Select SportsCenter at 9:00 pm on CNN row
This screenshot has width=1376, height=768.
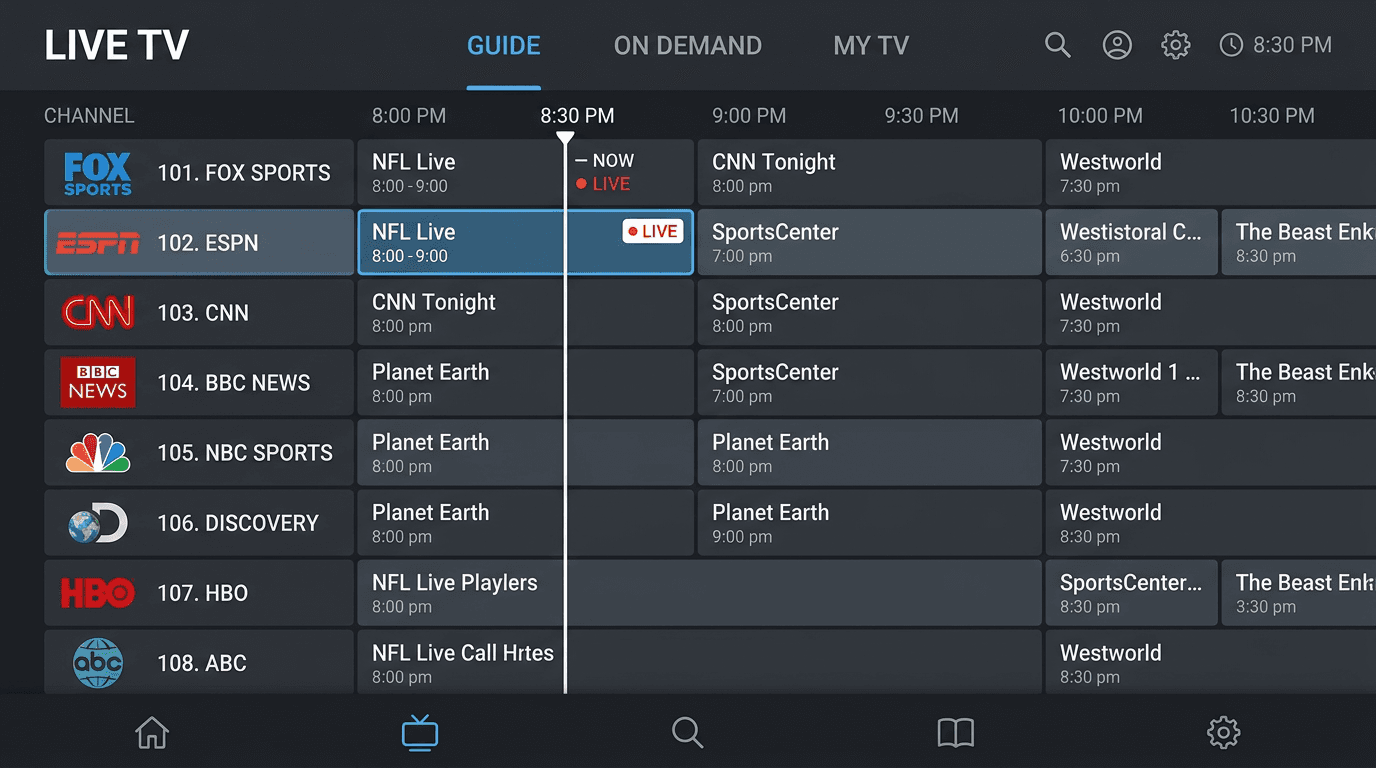tap(870, 312)
